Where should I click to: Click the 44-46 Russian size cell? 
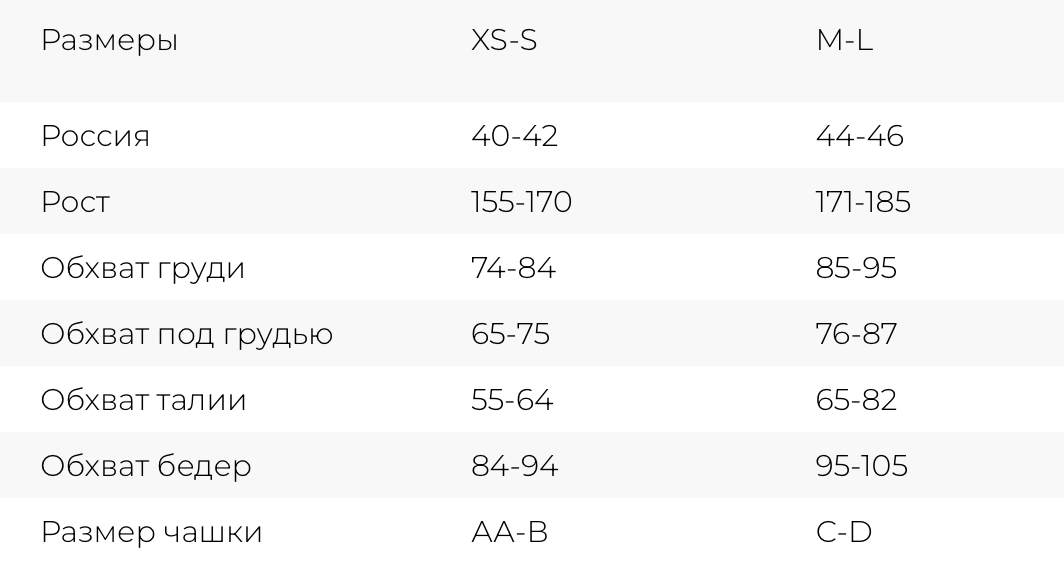(x=859, y=136)
